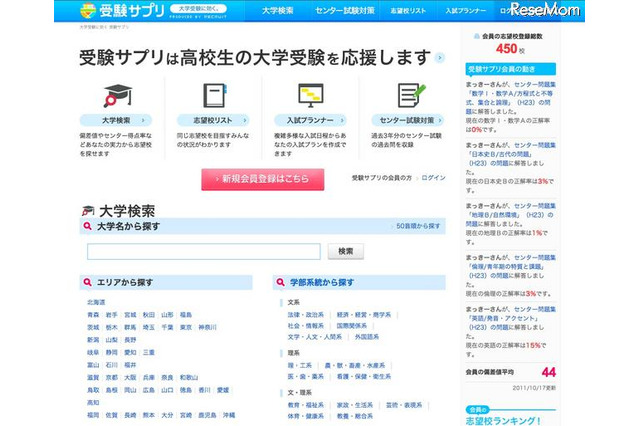Click the 志望校リスト pill button
The height and width of the screenshot is (426, 640).
point(213,120)
